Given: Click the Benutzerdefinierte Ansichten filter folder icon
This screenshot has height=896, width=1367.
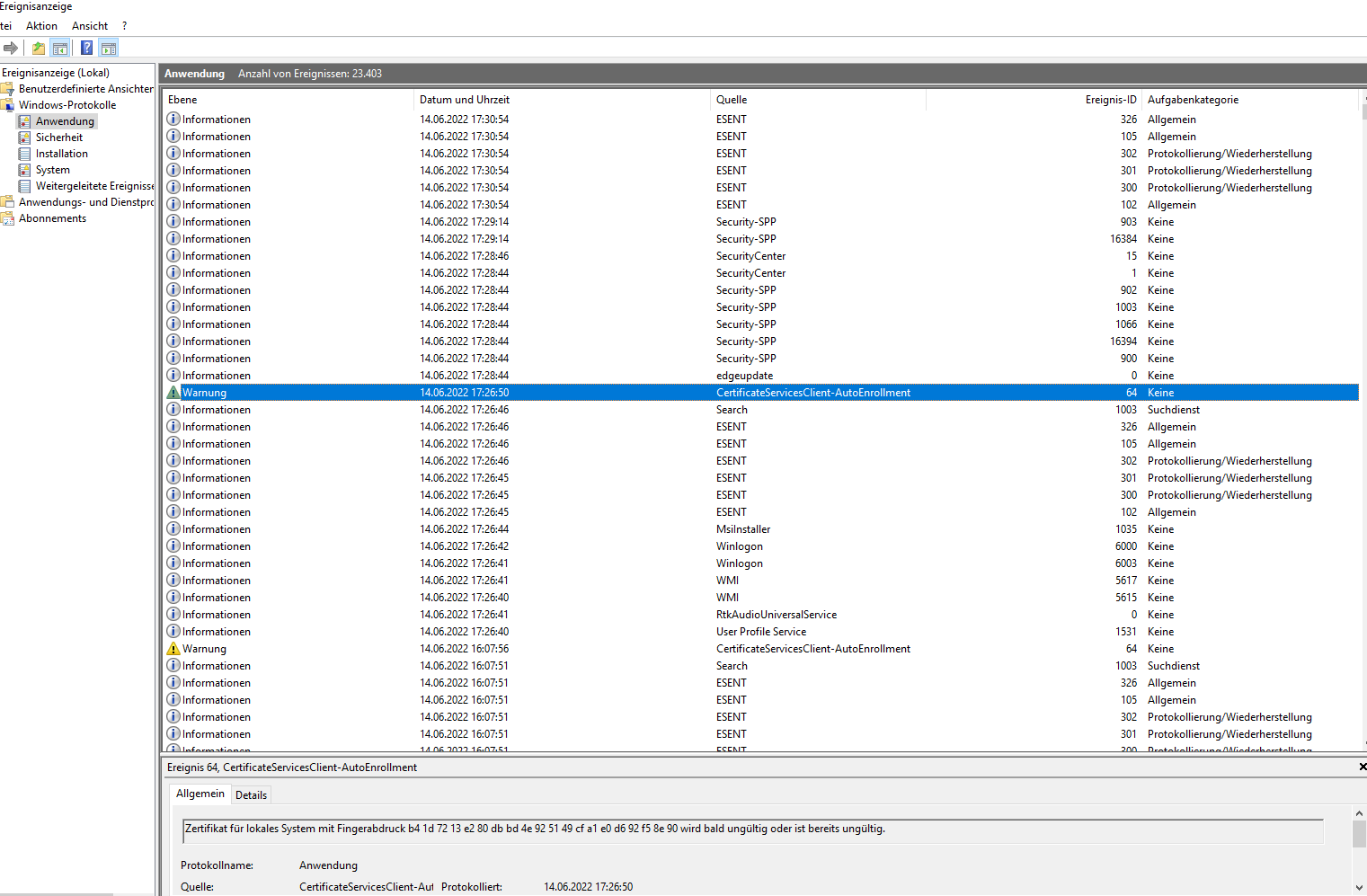Looking at the screenshot, I should pyautogui.click(x=7, y=89).
